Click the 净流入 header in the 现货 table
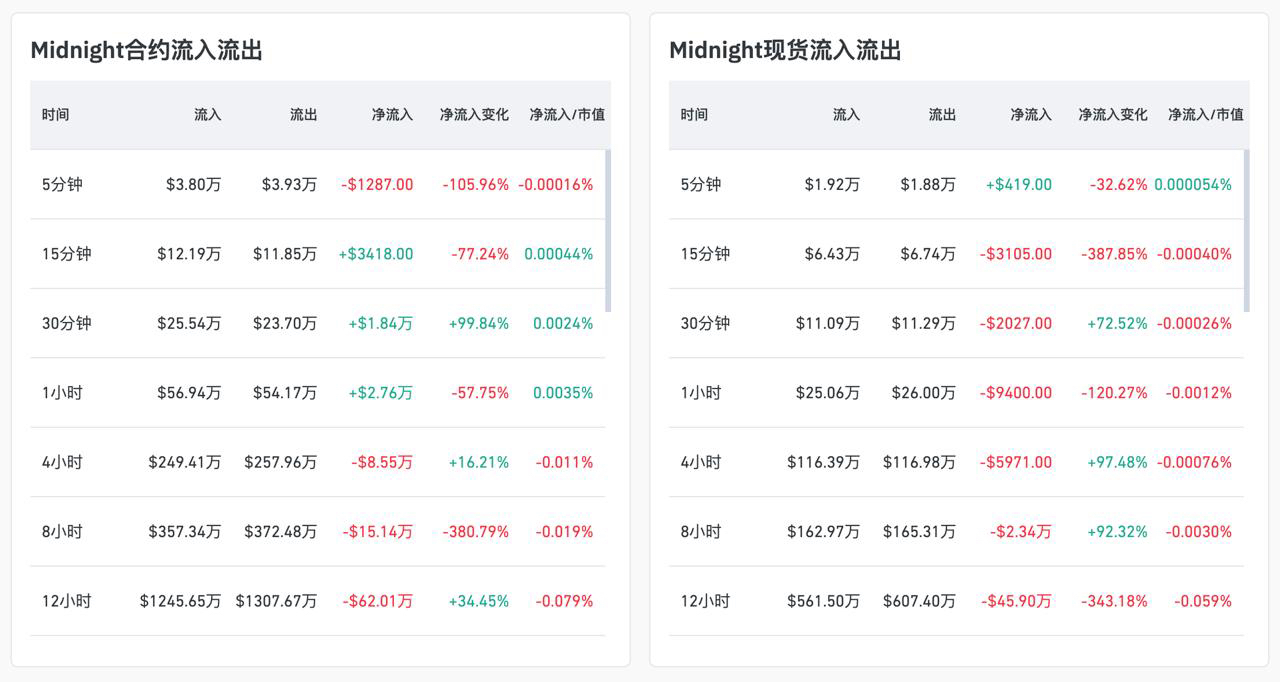Screen dimensions: 1280x682 point(1030,115)
